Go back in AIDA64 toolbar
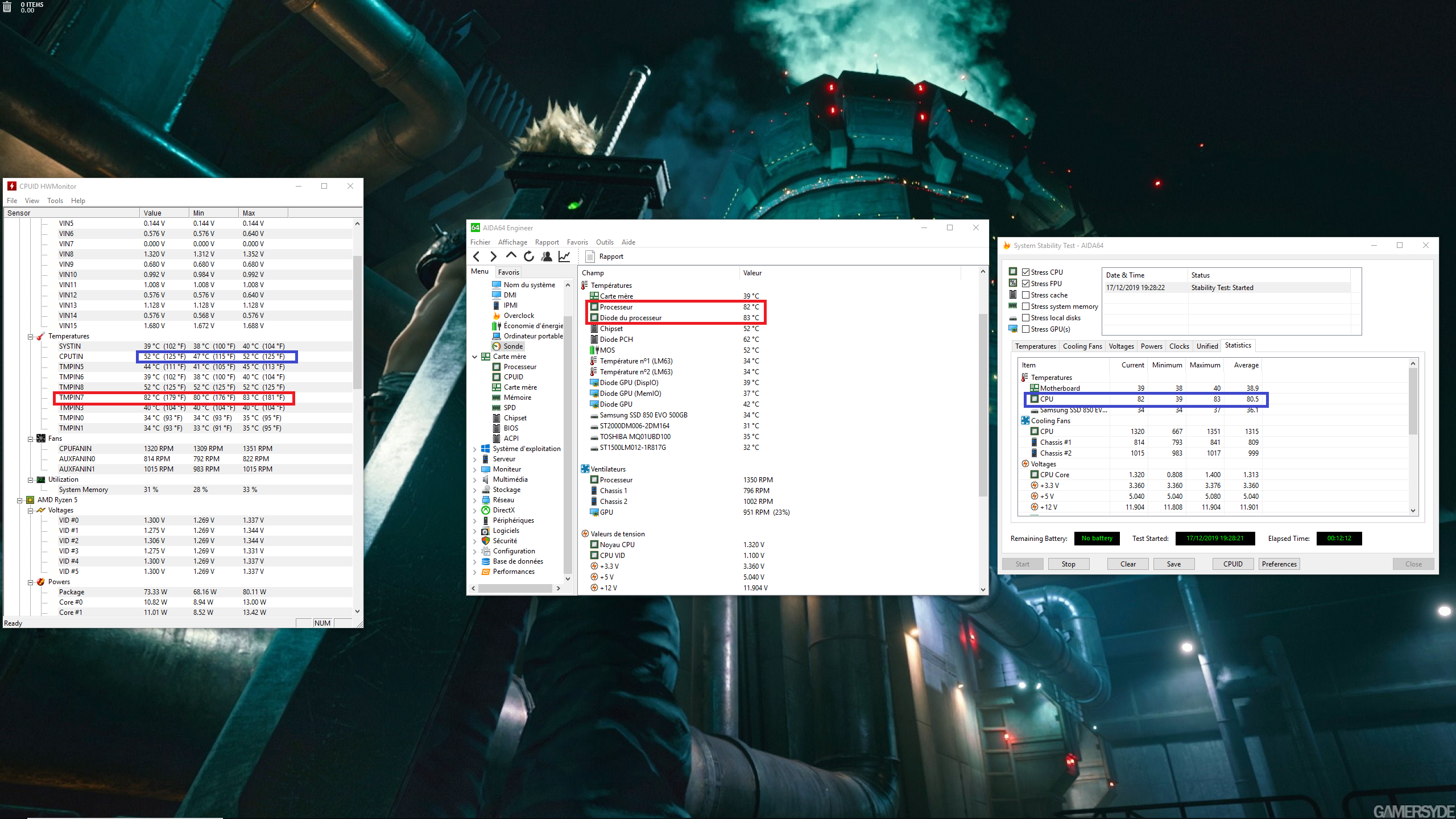 [477, 257]
